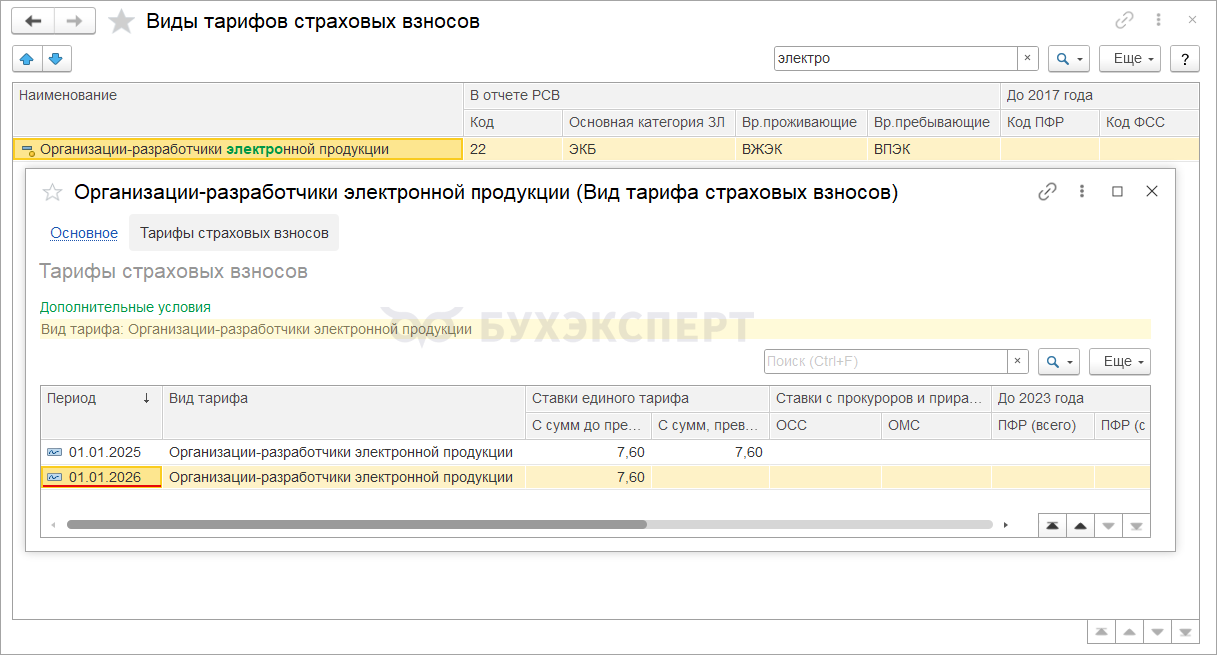Screen dimensions: 1217x655
Task: Click the 'электро' search input
Action: tap(896, 59)
